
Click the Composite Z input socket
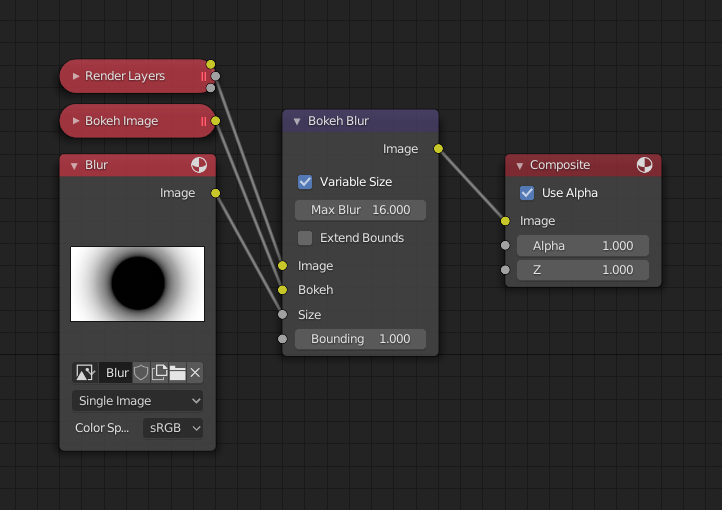[x=505, y=270]
